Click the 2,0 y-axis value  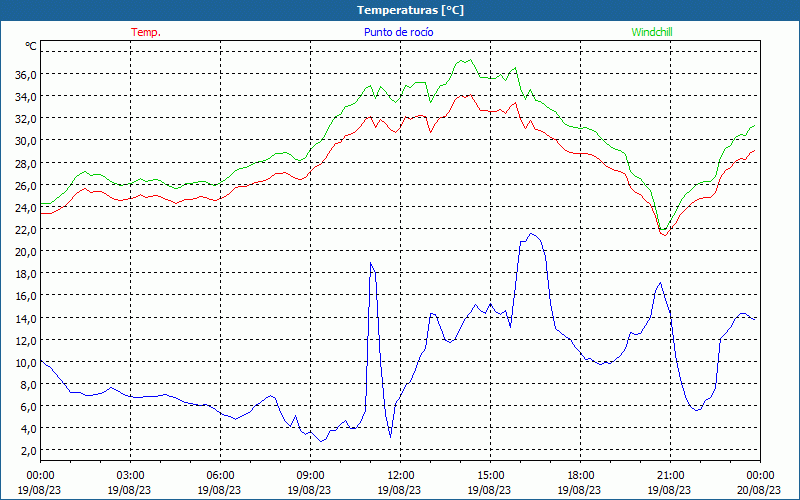click(28, 451)
